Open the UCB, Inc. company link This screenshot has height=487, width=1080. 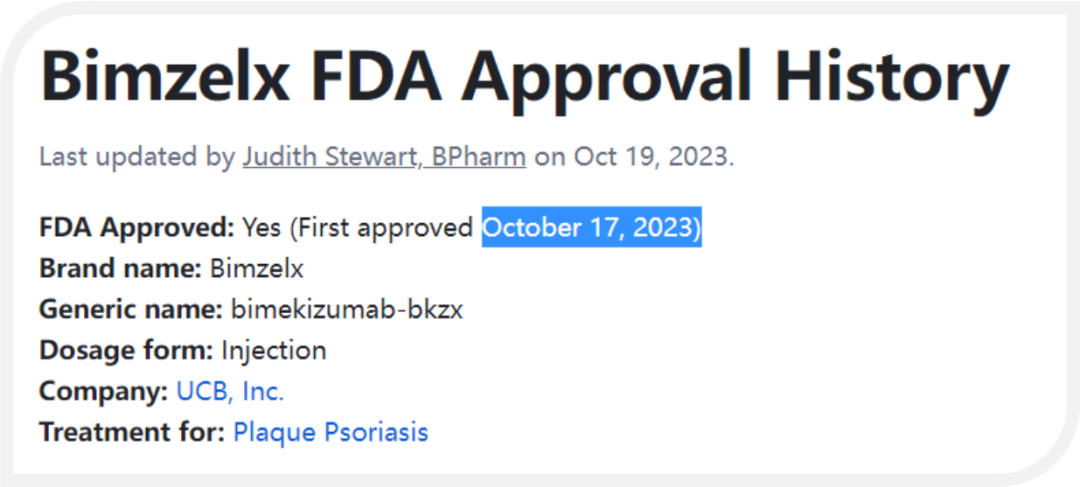point(230,392)
